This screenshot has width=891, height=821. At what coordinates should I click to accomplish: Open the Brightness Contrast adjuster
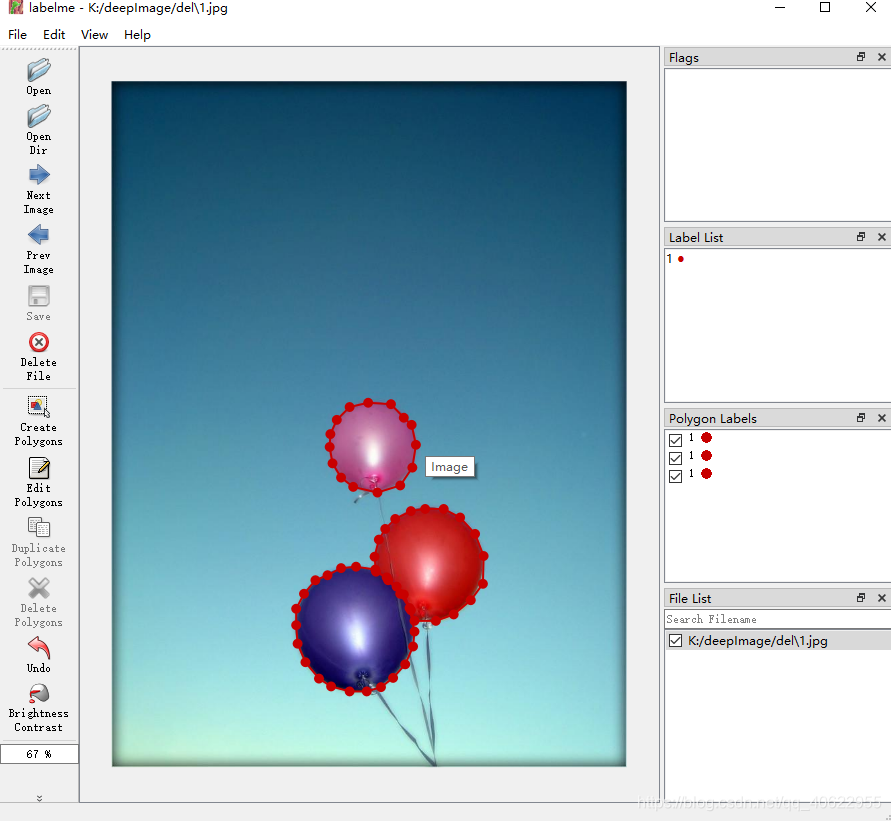pyautogui.click(x=38, y=700)
